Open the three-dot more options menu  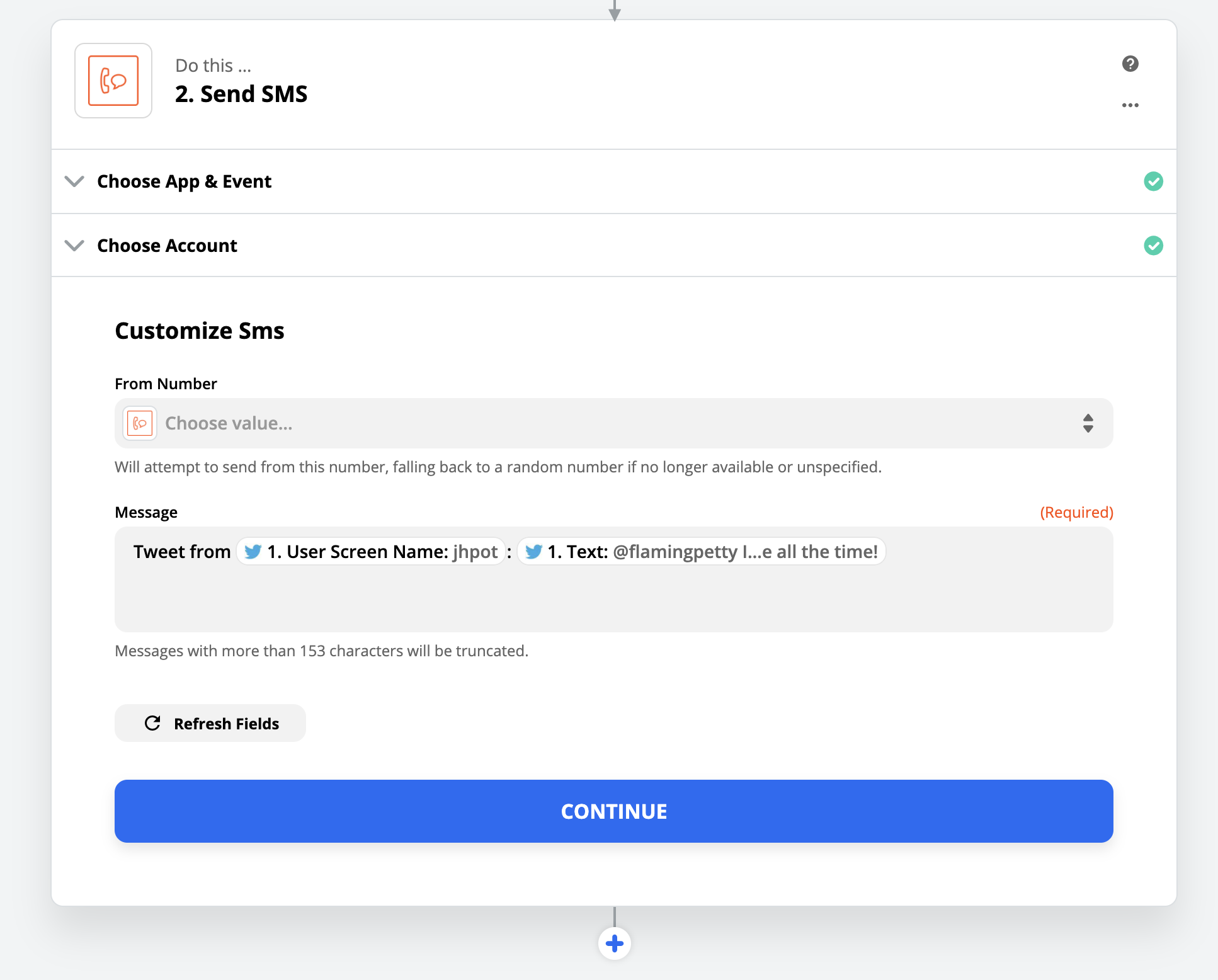tap(1130, 105)
